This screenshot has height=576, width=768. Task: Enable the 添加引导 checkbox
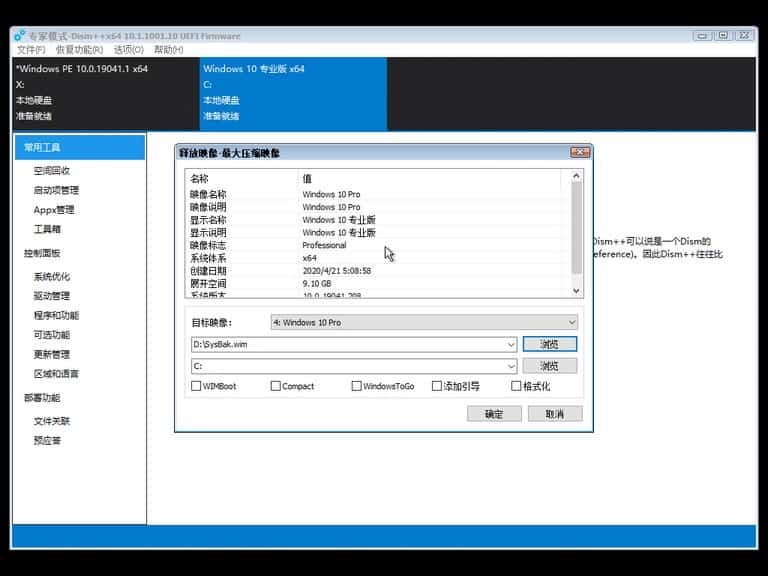[x=437, y=386]
